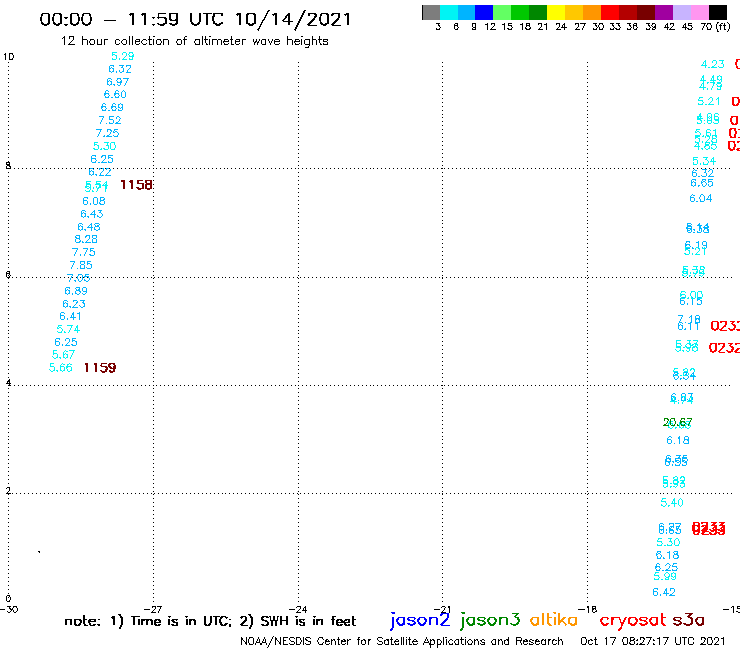740x650 pixels.
Task: Click the 6.89 data point
Action: (x=76, y=291)
